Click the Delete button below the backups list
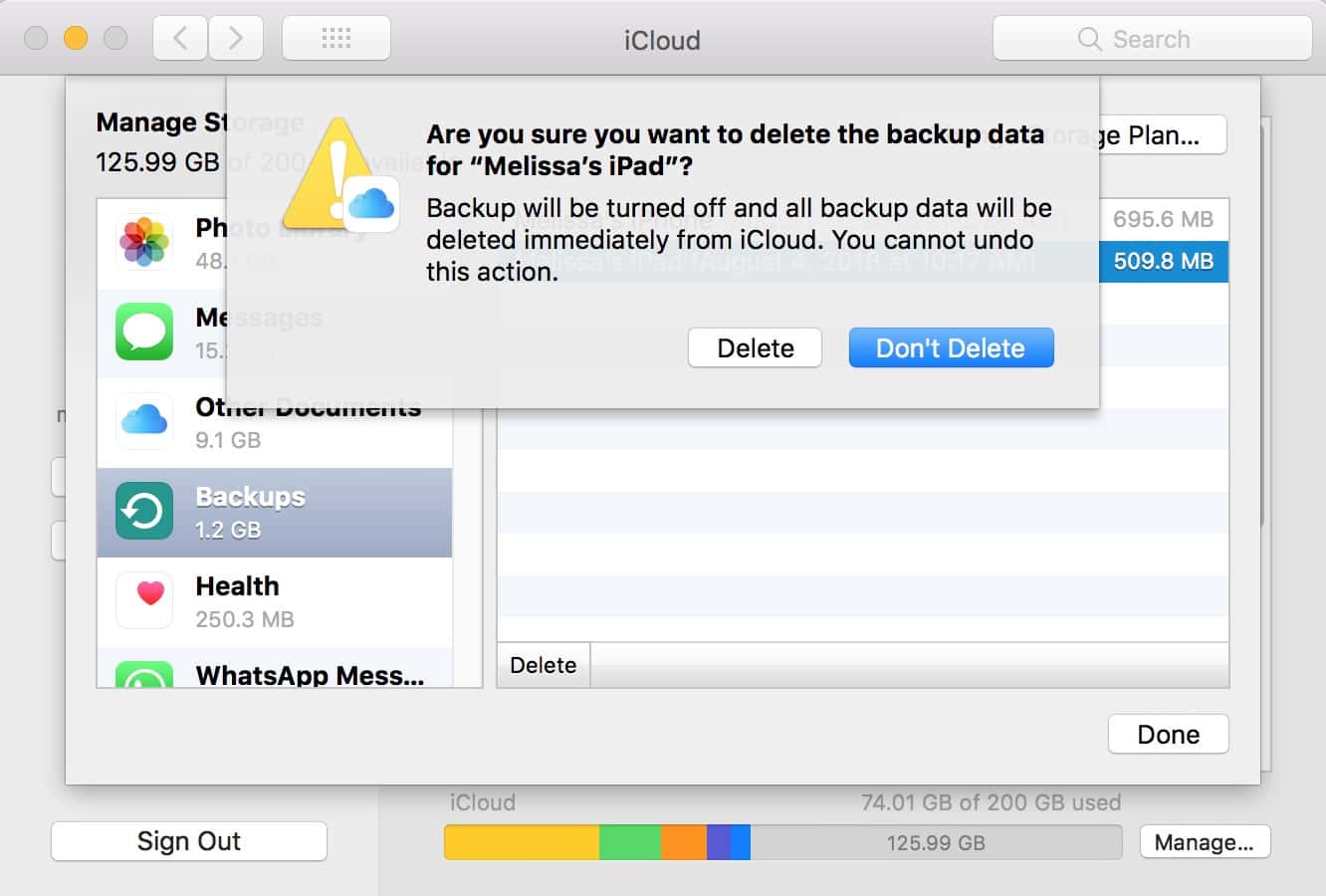The width and height of the screenshot is (1326, 896). click(543, 665)
